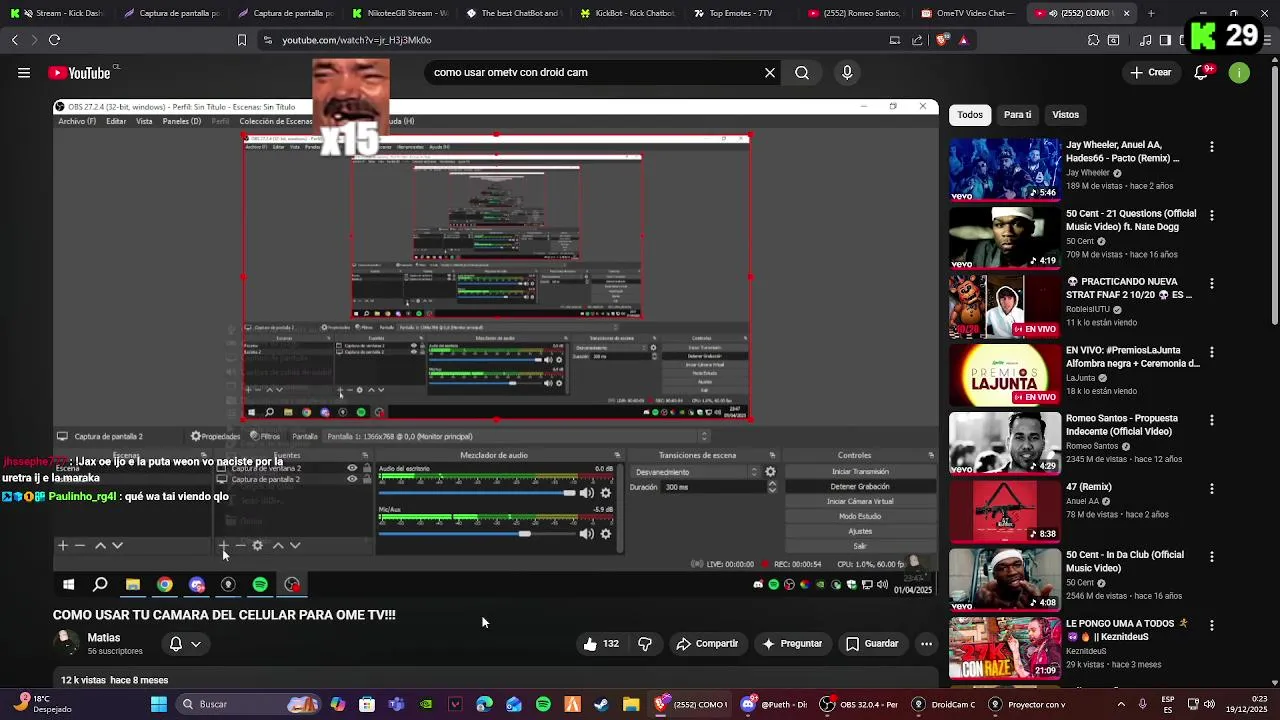Screen dimensions: 1280x720
Task: Open options menu for Jay Wheeler Pacto video
Action: pyautogui.click(x=1212, y=147)
